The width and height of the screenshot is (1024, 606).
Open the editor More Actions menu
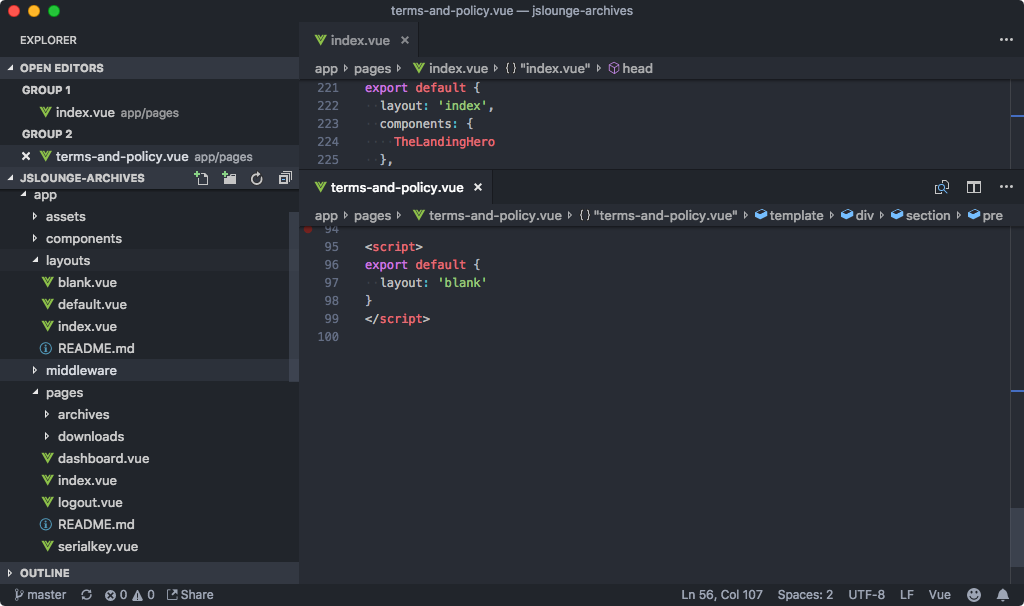[x=1006, y=186]
